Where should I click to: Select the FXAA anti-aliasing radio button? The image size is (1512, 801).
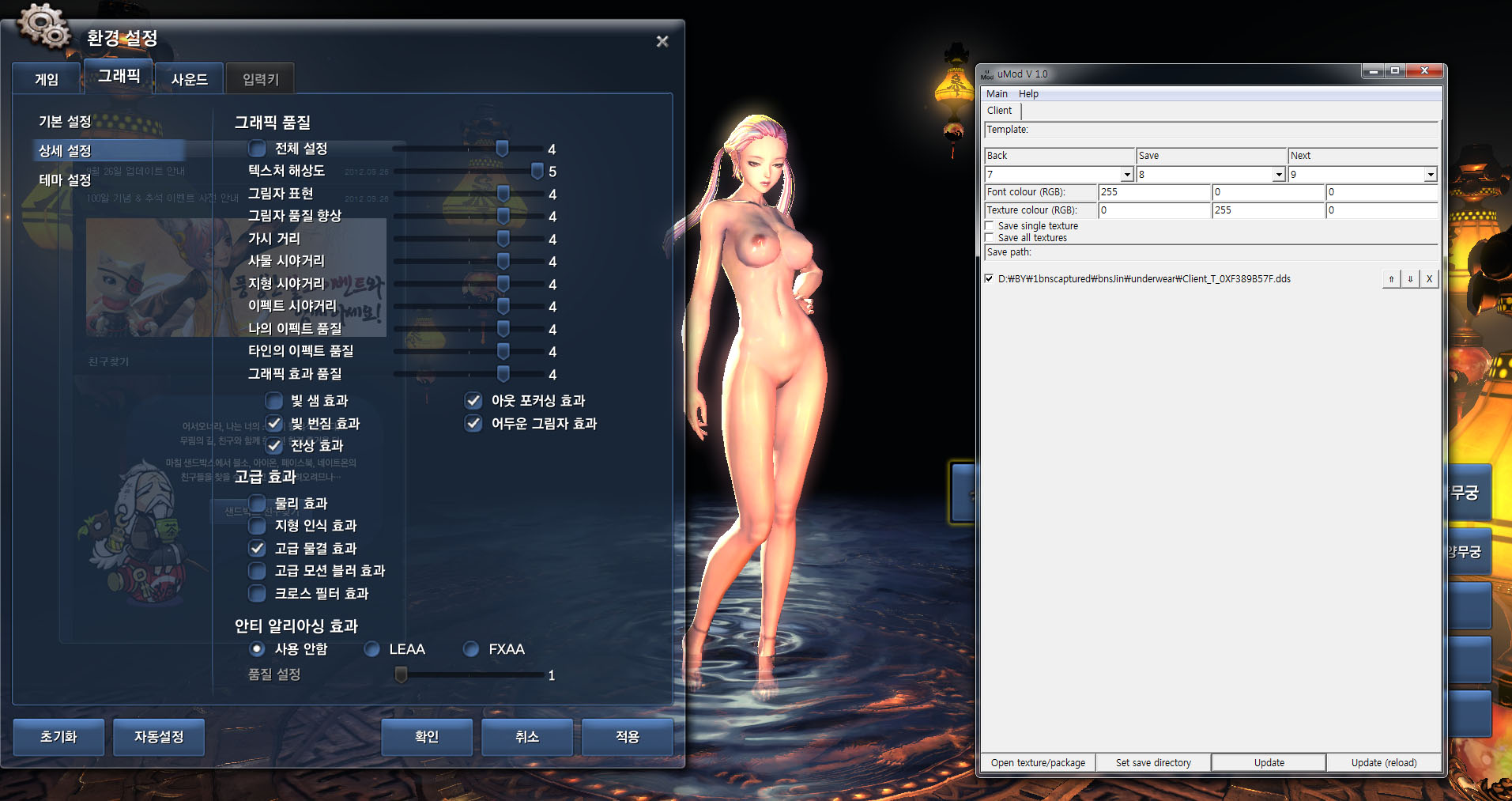(471, 649)
